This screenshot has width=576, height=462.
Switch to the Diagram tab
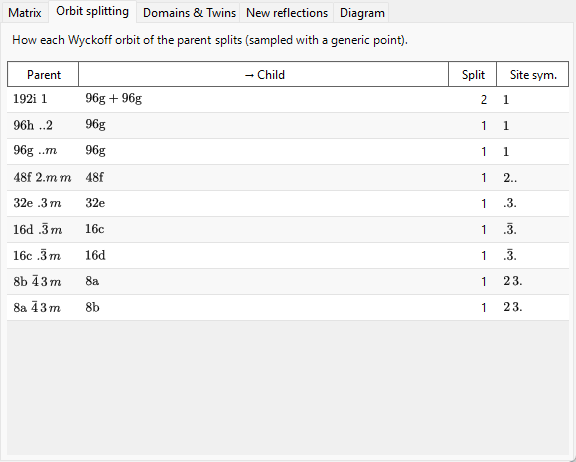(x=362, y=13)
